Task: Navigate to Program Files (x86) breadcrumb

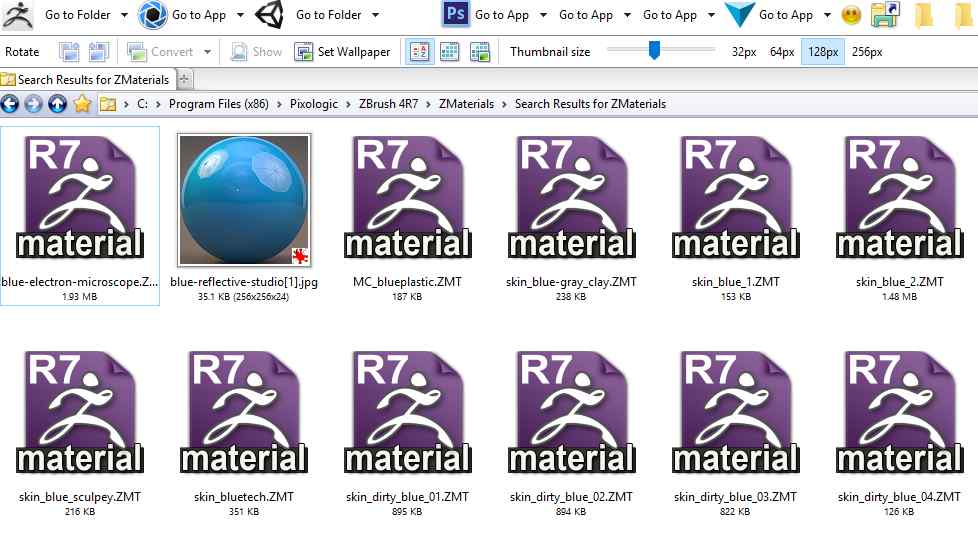Action: pyautogui.click(x=219, y=104)
